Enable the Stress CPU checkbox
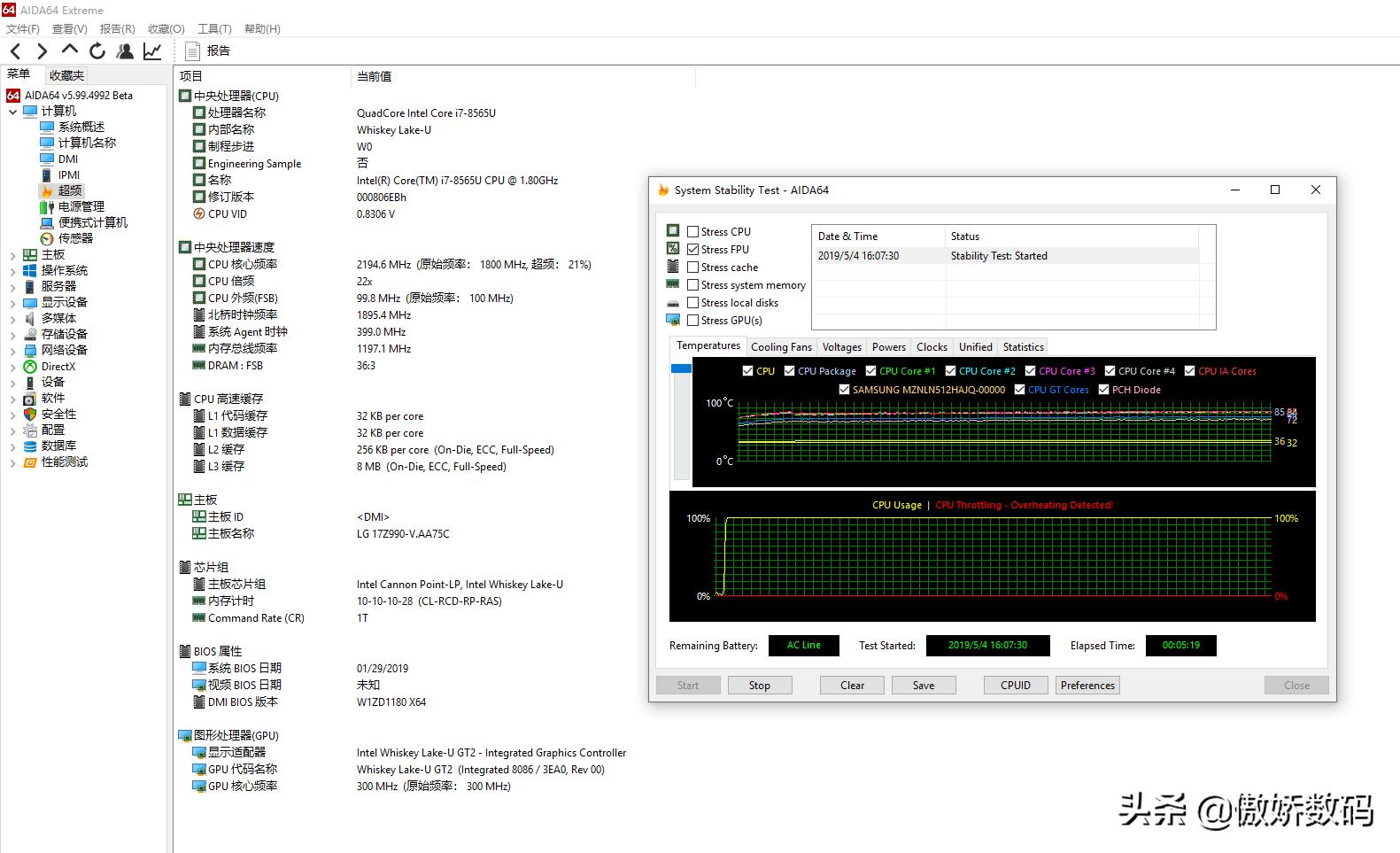Image resolution: width=1400 pixels, height=853 pixels. click(x=692, y=231)
